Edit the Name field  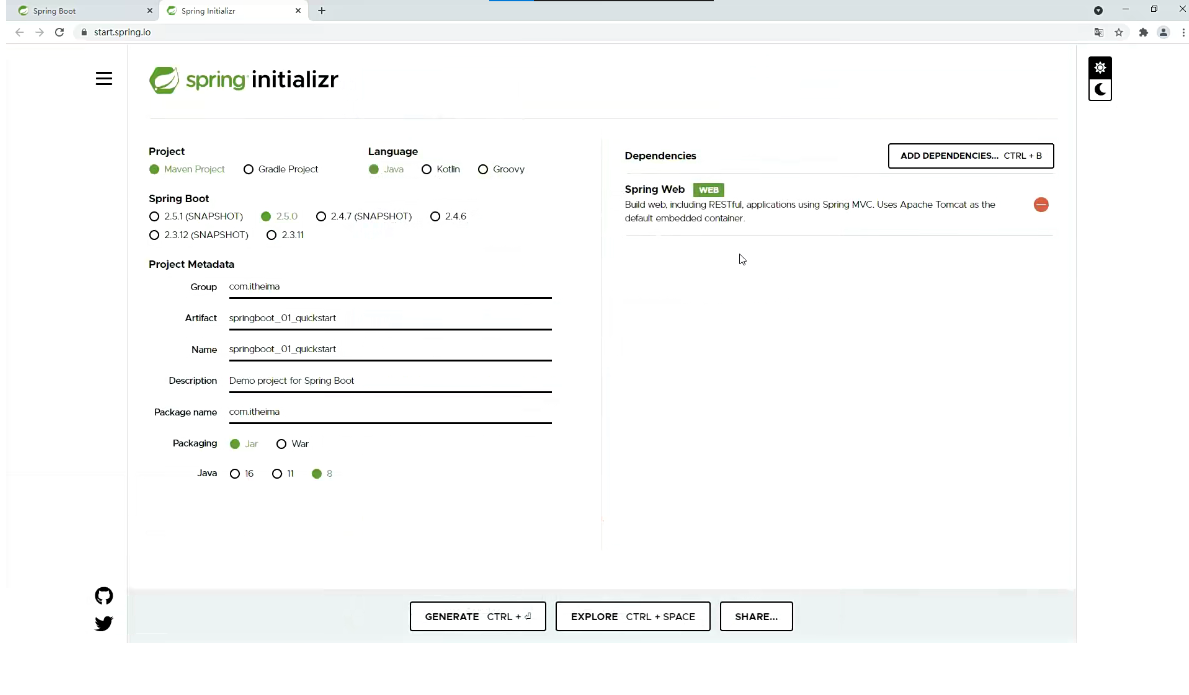(391, 349)
